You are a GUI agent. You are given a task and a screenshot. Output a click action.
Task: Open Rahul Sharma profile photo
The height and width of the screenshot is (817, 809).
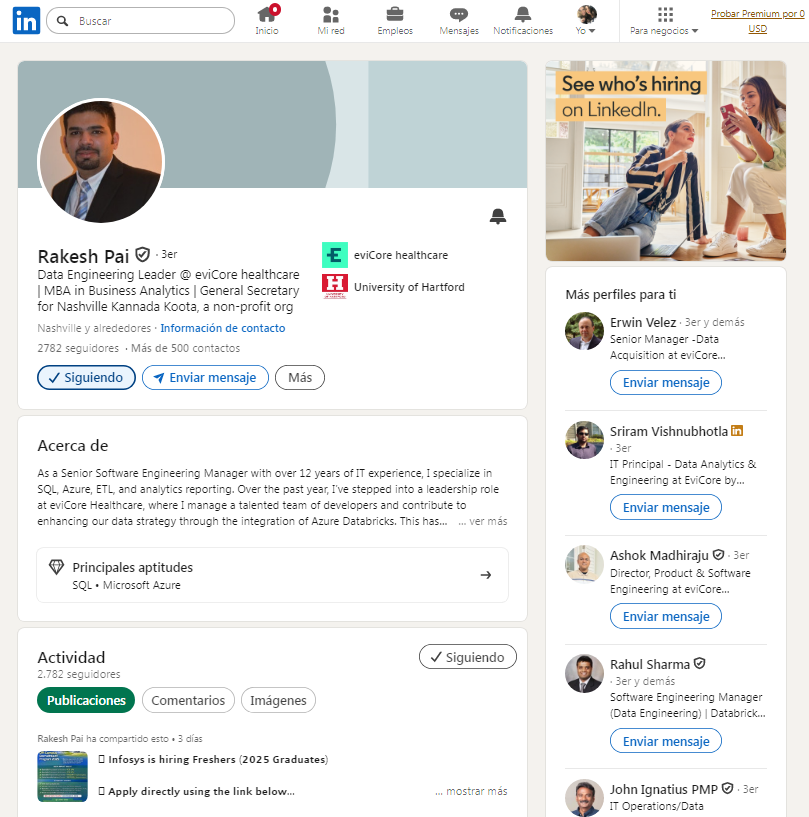tap(584, 674)
